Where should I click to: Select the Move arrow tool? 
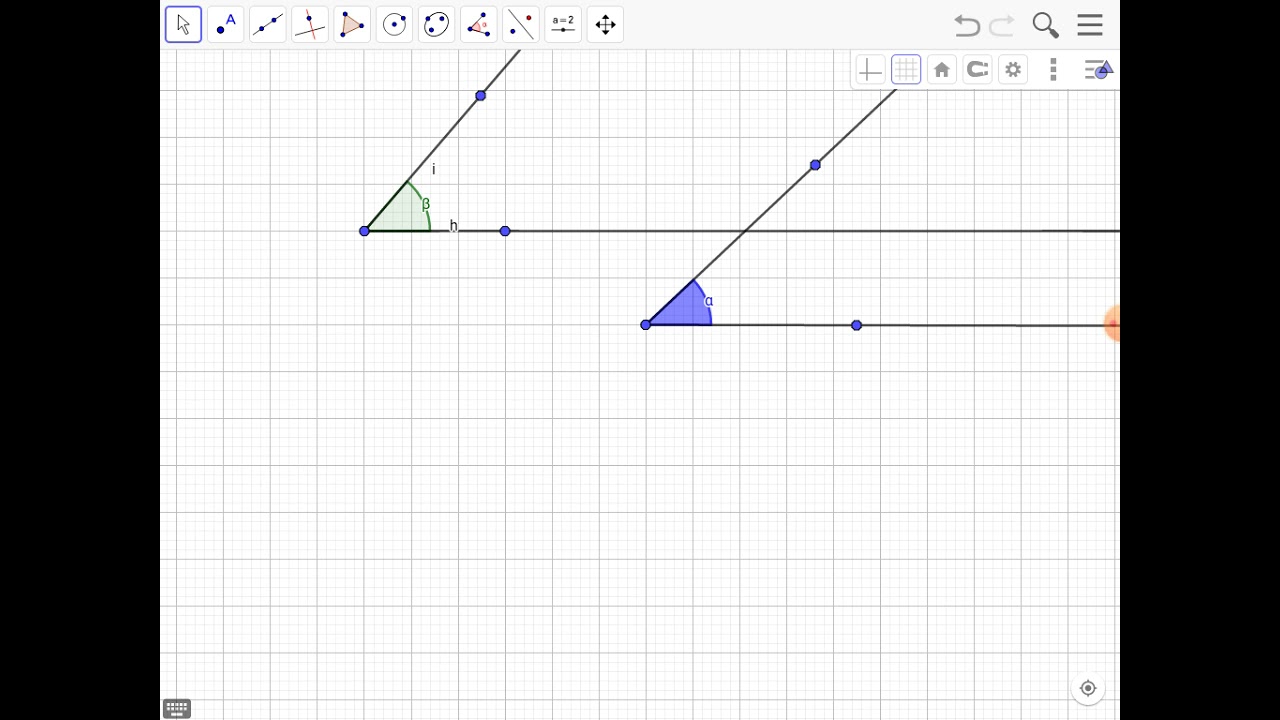pyautogui.click(x=183, y=24)
